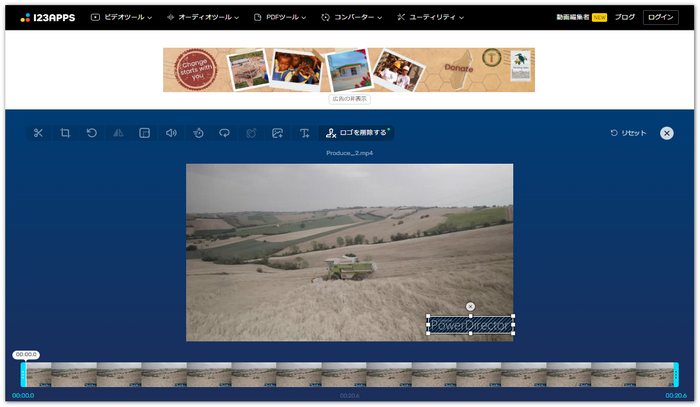Image resolution: width=700 pixels, height=407 pixels.
Task: Open the speed change tool
Action: (x=198, y=133)
